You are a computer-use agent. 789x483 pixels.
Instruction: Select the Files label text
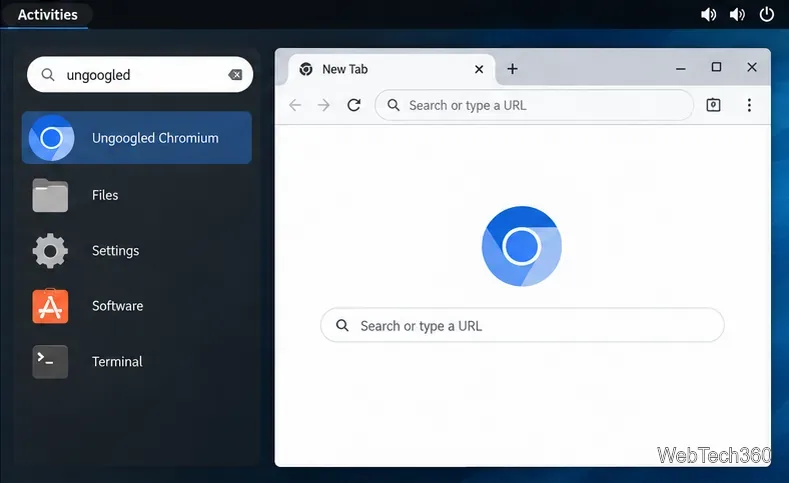[x=105, y=195]
